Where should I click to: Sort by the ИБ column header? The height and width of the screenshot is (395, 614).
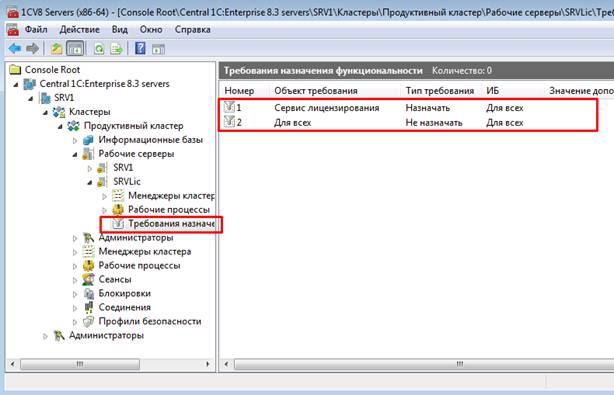pyautogui.click(x=513, y=91)
